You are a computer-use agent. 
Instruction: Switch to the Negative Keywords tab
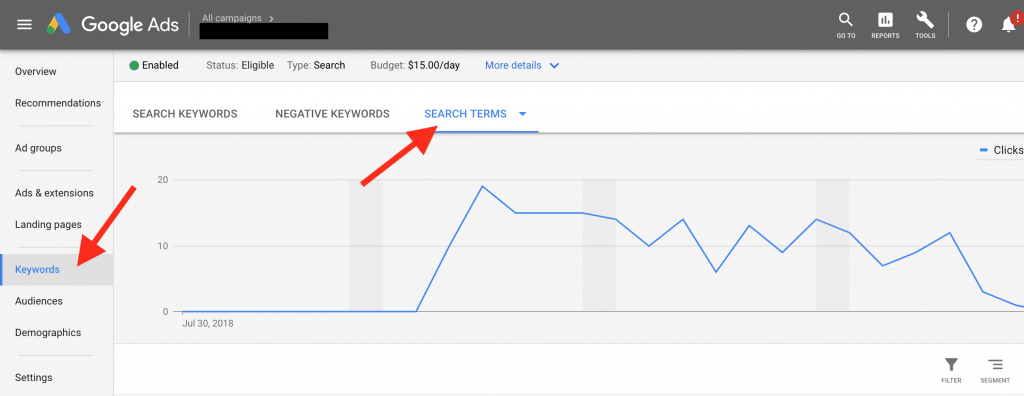point(332,114)
